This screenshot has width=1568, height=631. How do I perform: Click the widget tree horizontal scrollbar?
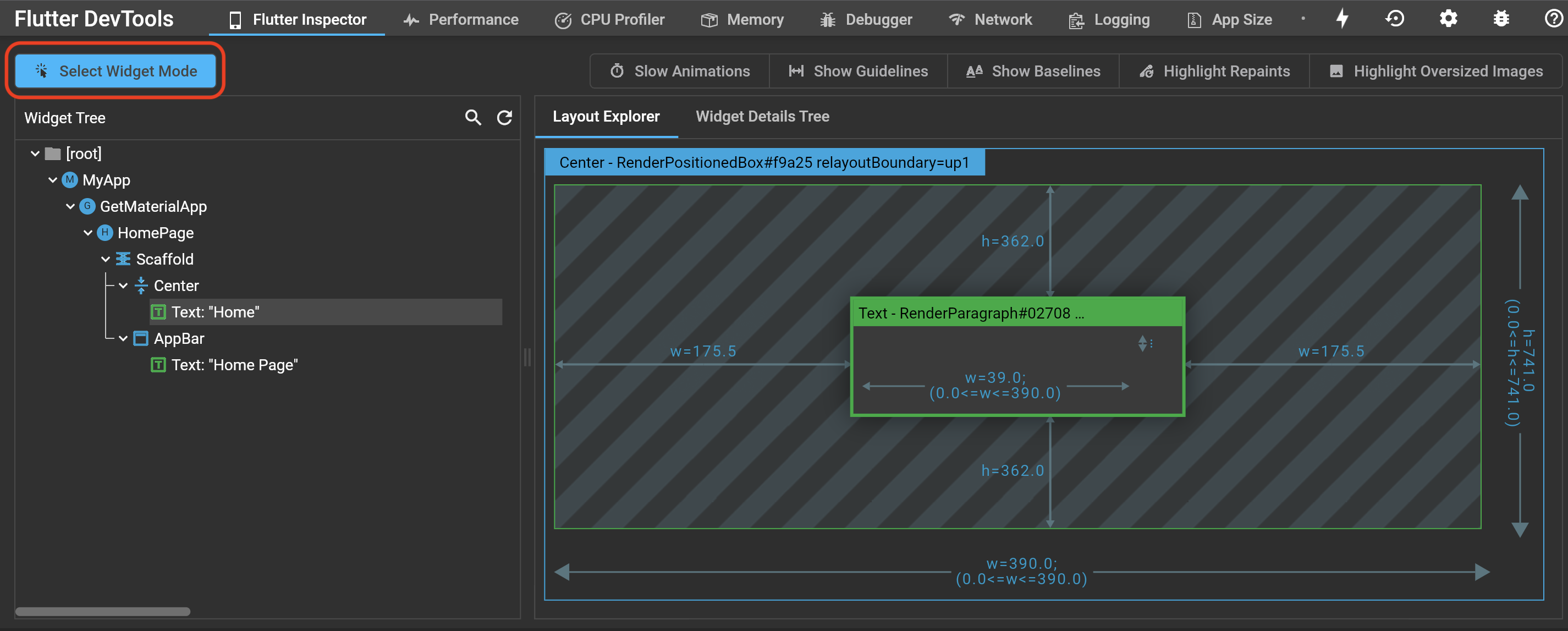102,611
